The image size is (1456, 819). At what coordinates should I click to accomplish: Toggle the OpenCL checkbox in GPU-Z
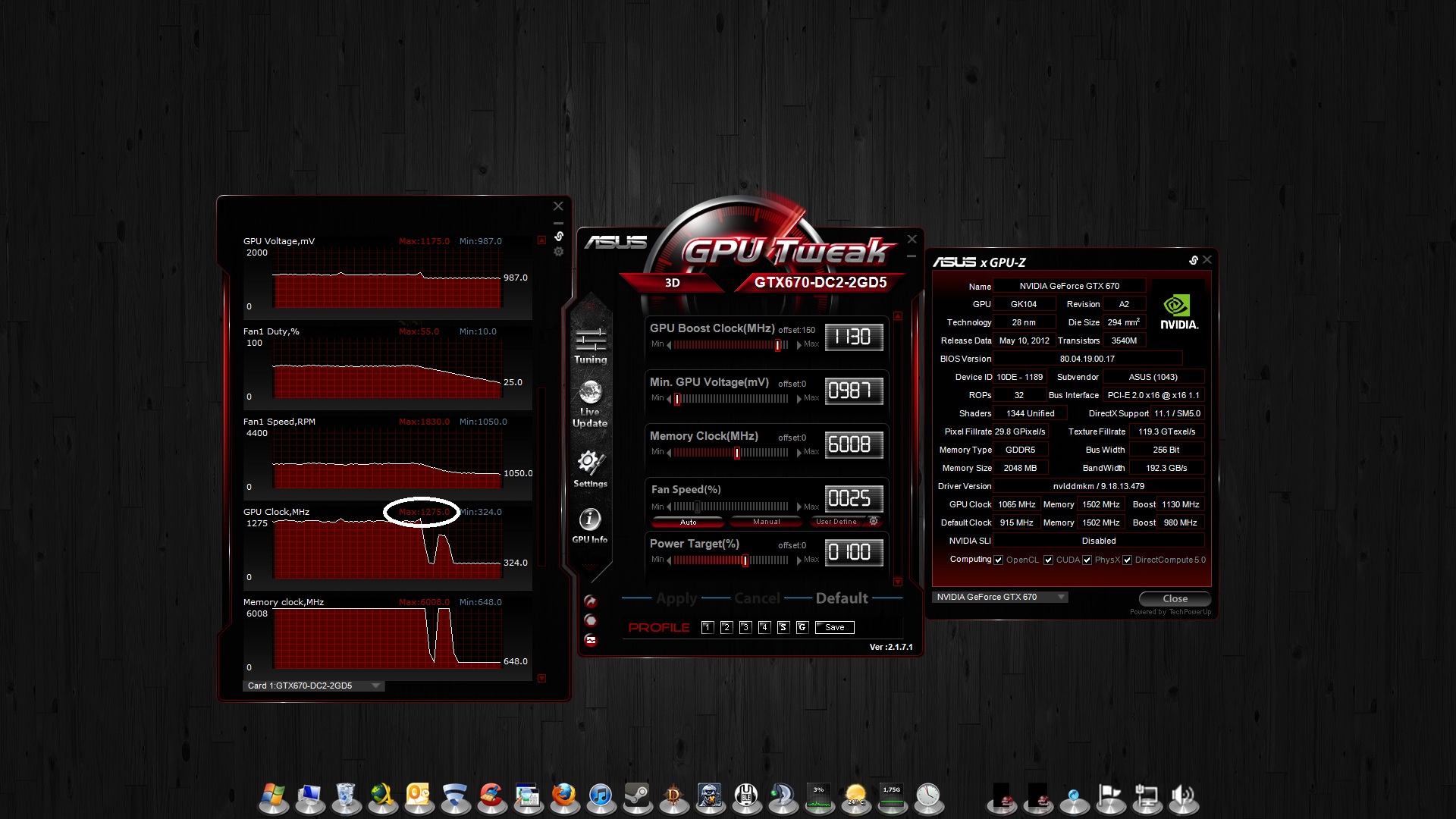click(999, 560)
